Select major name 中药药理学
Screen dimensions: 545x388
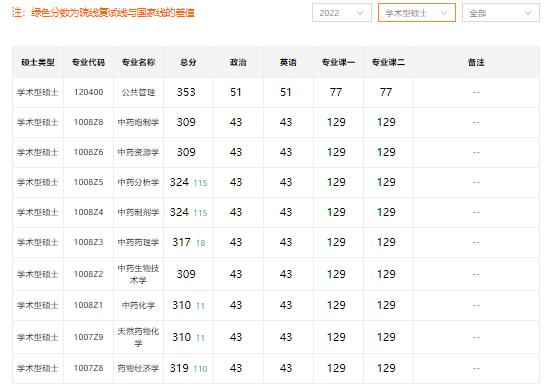(138, 242)
